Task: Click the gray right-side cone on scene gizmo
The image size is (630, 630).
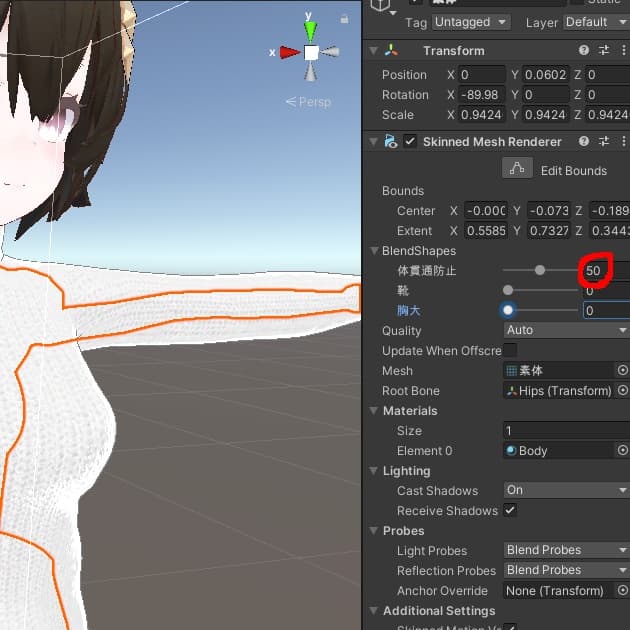Action: coord(330,52)
